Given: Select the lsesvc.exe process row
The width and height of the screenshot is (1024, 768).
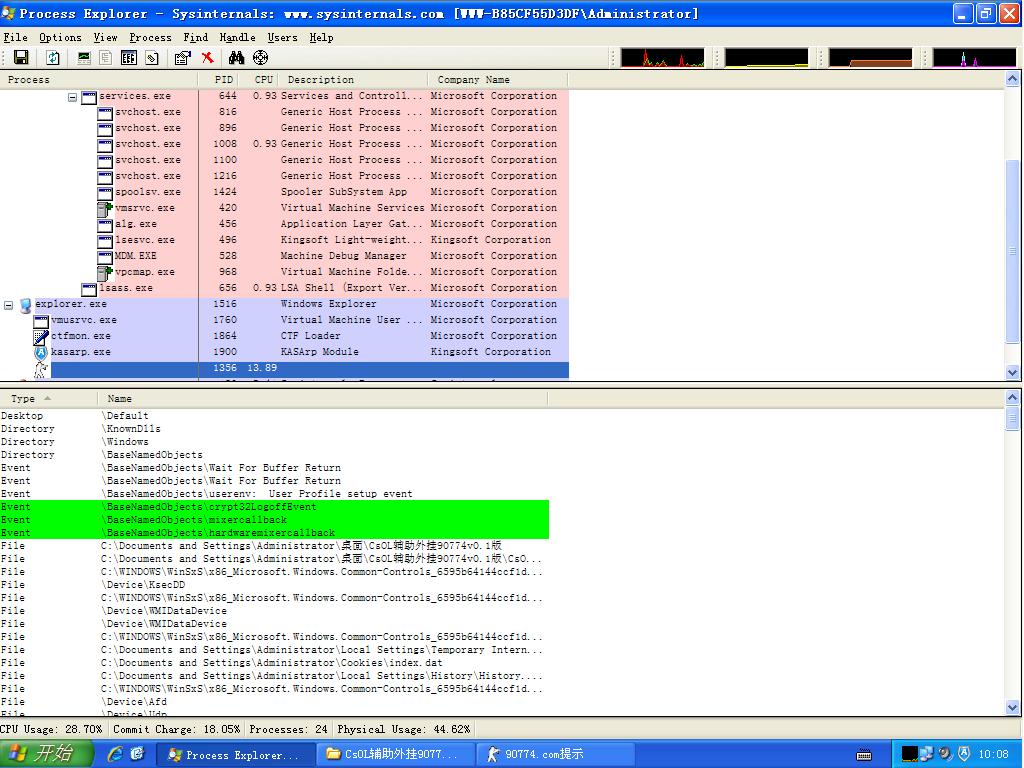Looking at the screenshot, I should 332,240.
